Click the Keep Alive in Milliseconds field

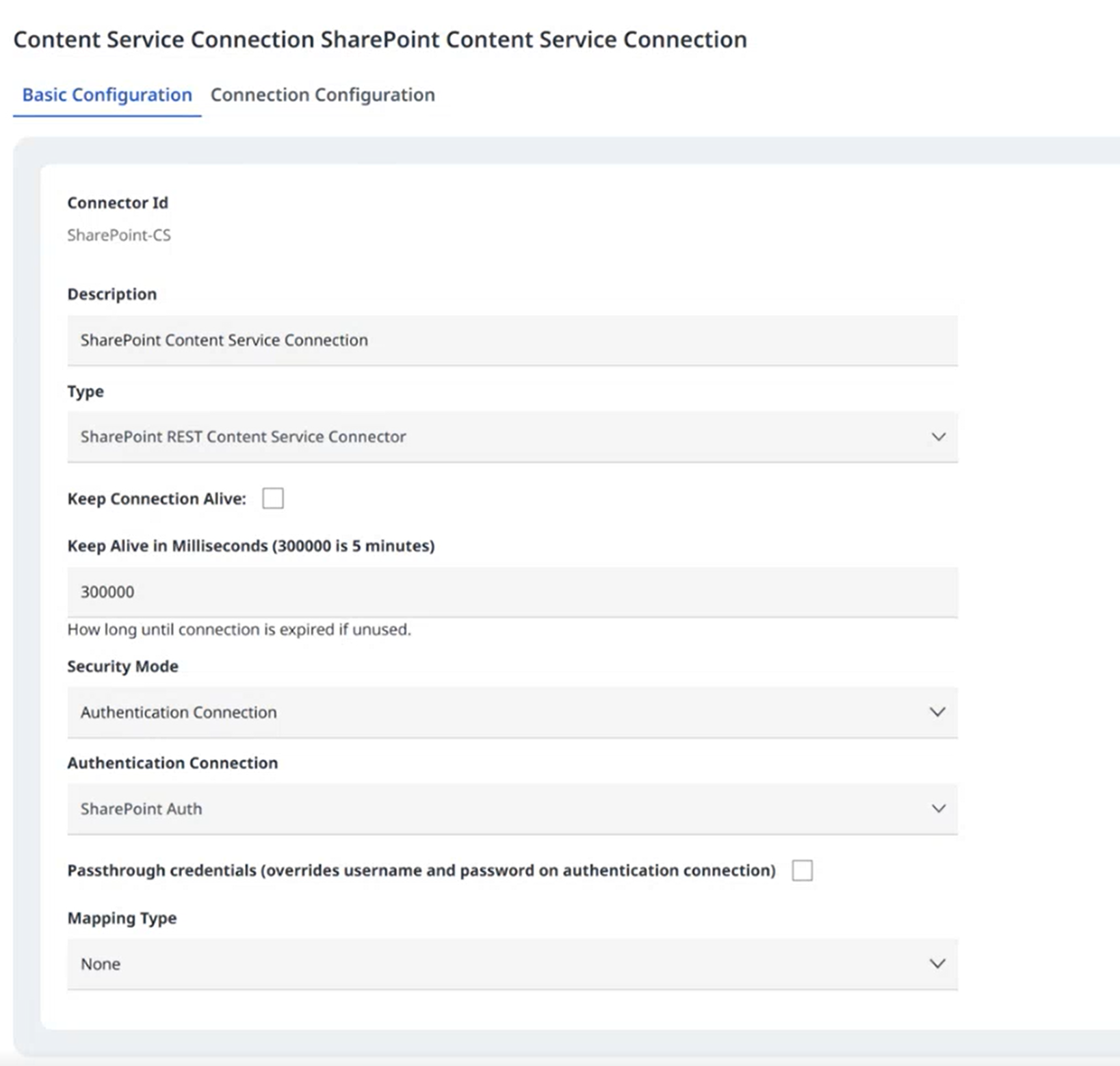(512, 592)
